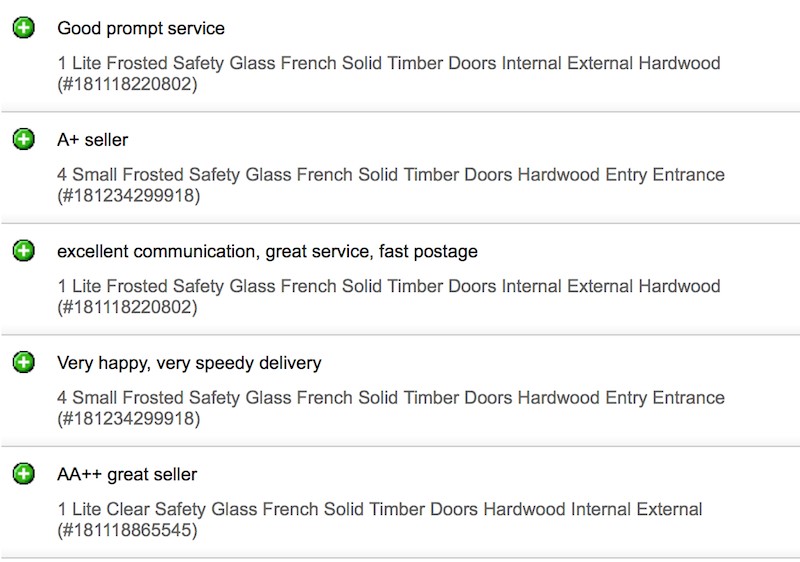Open the 1 Lite Frosted item under "excellent communication"

click(388, 287)
